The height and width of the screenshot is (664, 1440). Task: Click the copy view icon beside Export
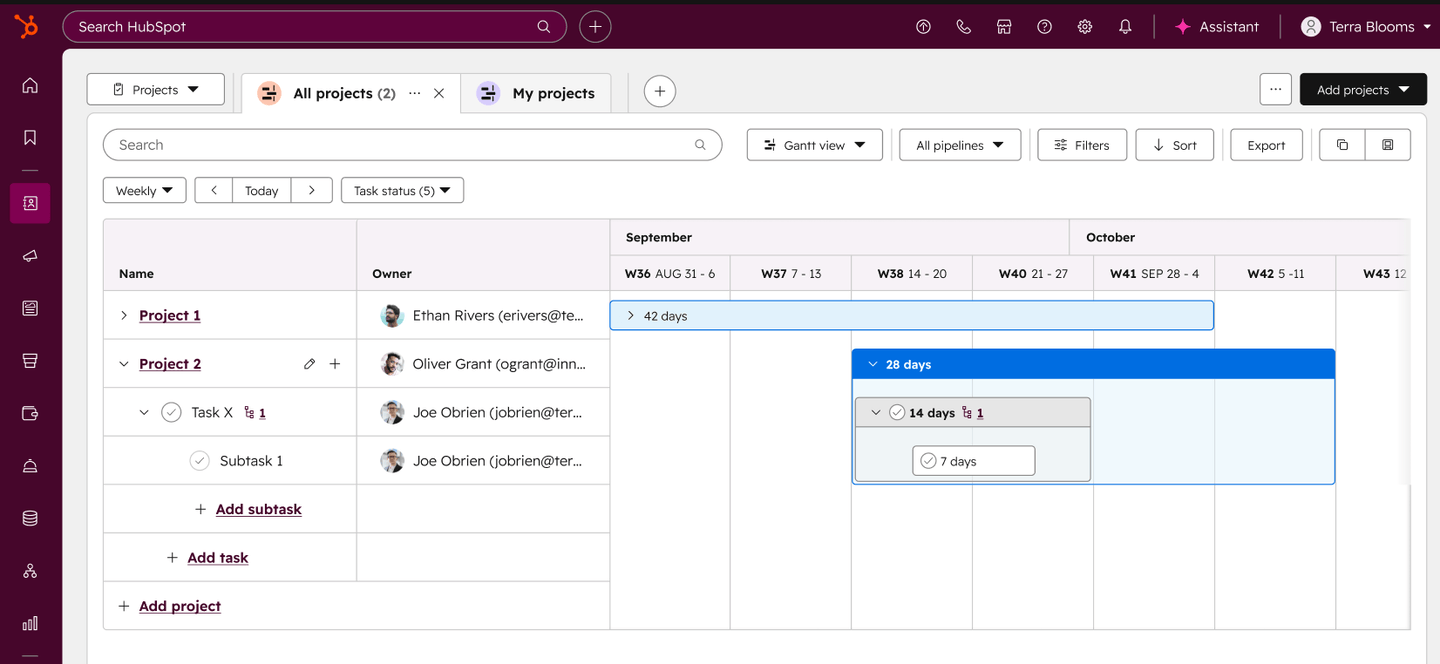pyautogui.click(x=1342, y=145)
